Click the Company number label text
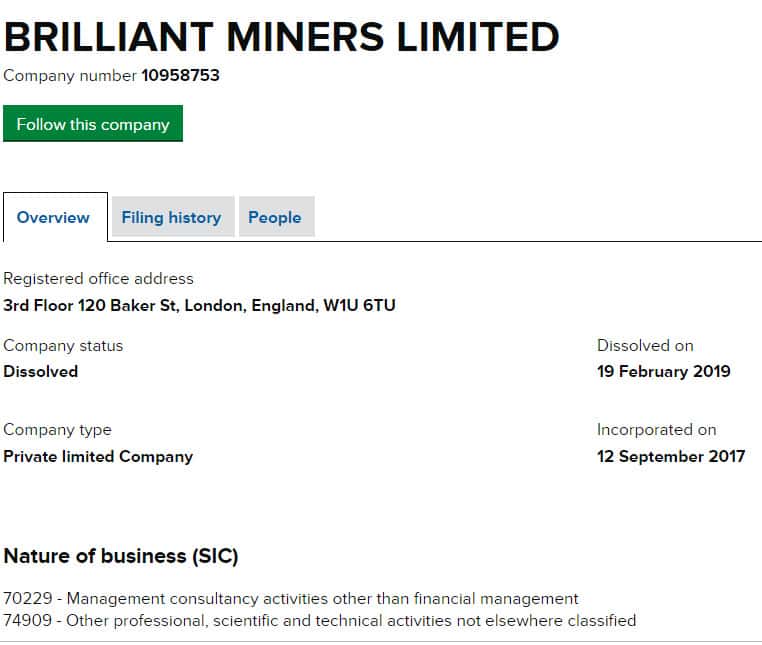 (70, 75)
